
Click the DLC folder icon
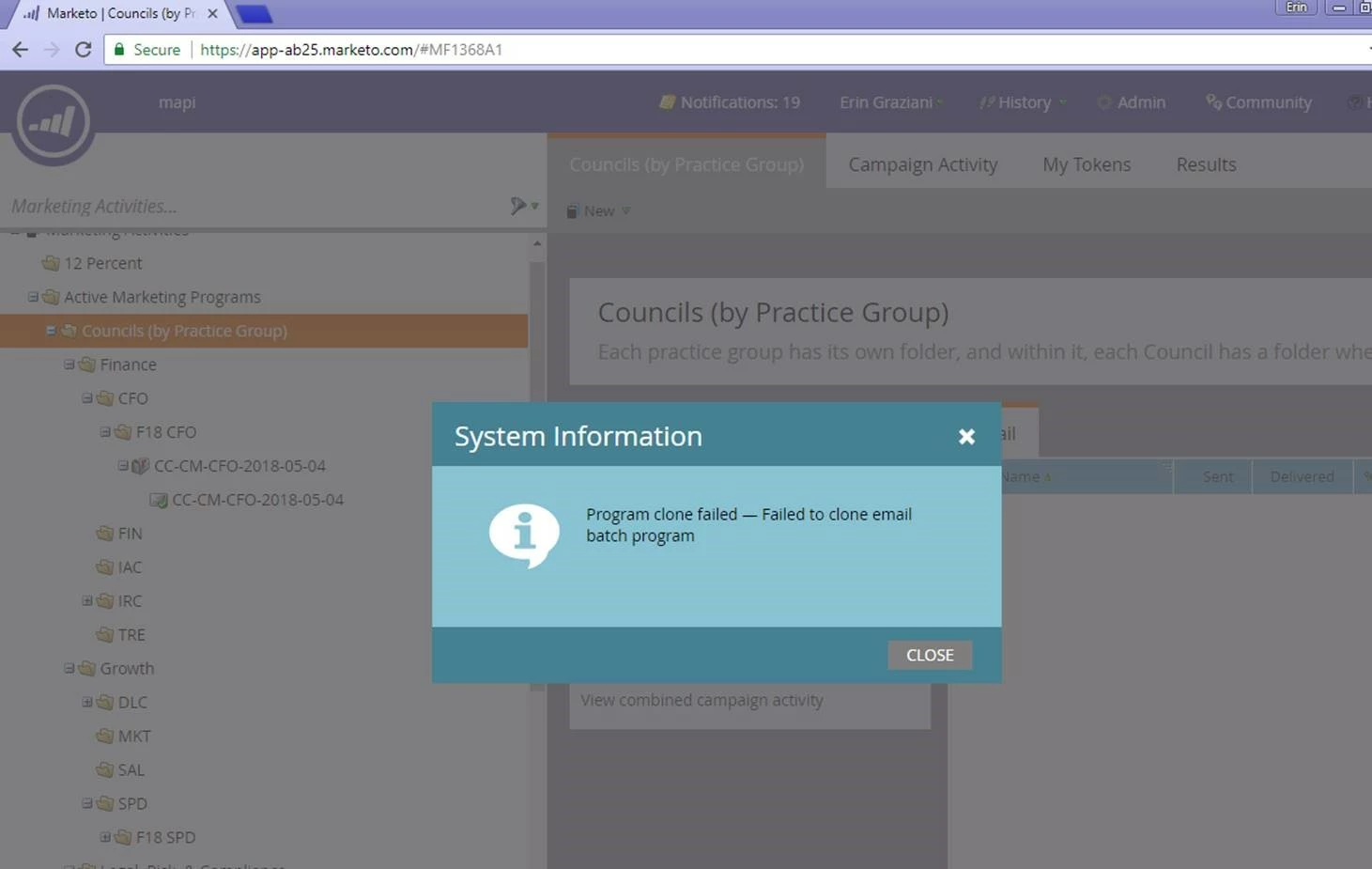pos(104,703)
